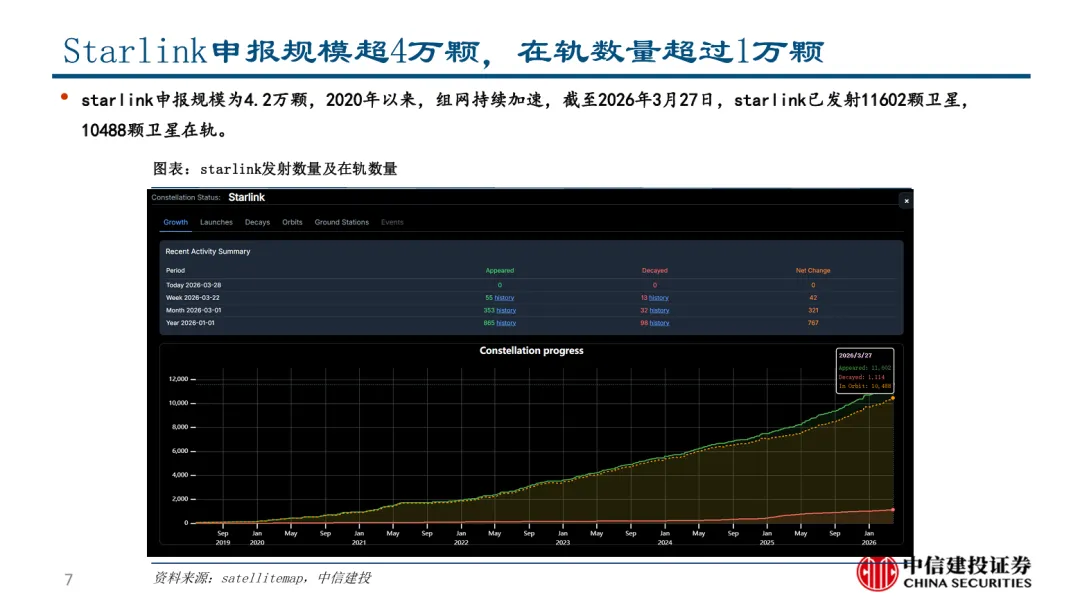Select the "Week 2026-03-22" row label
The image size is (1080, 604).
193,298
